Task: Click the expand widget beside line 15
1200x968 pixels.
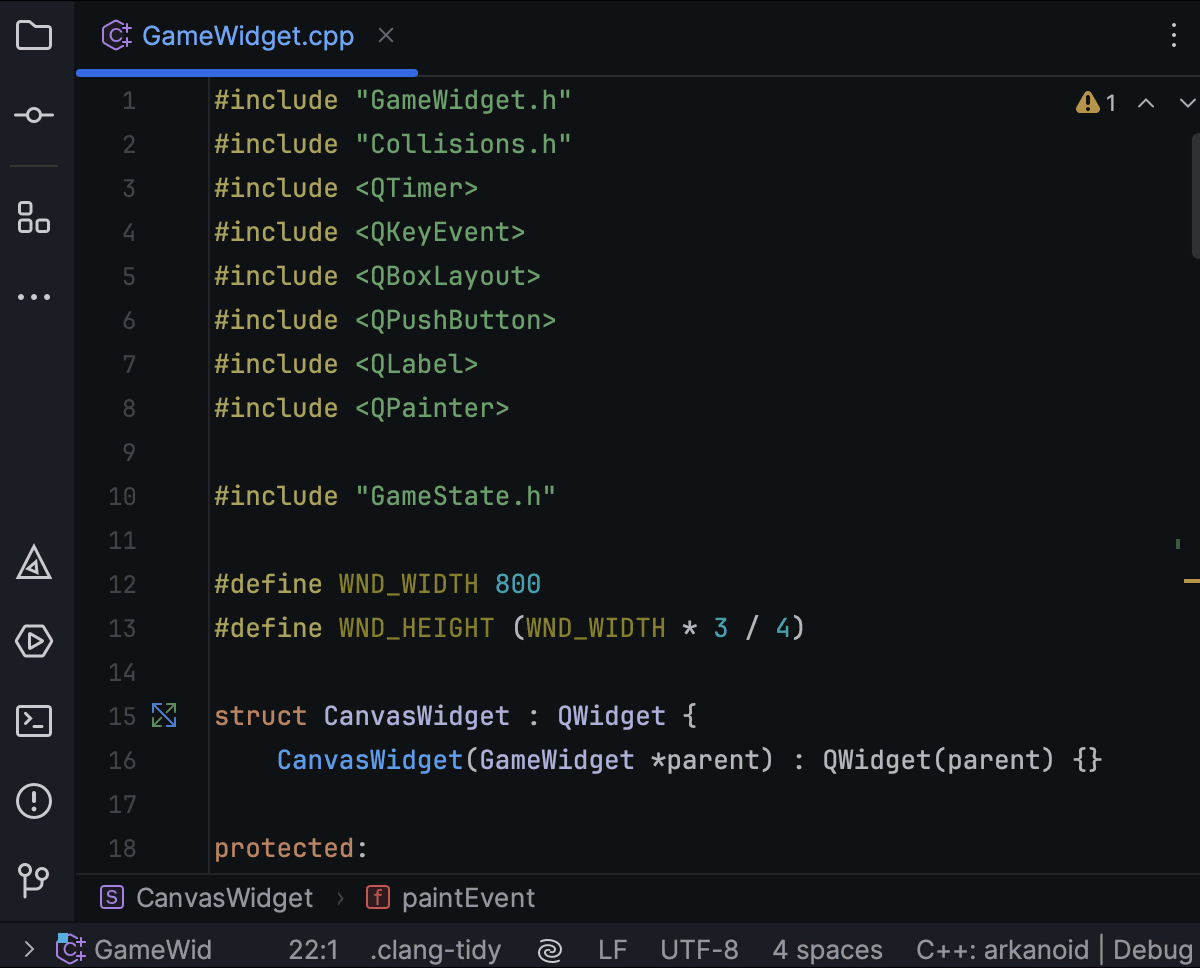Action: [164, 715]
